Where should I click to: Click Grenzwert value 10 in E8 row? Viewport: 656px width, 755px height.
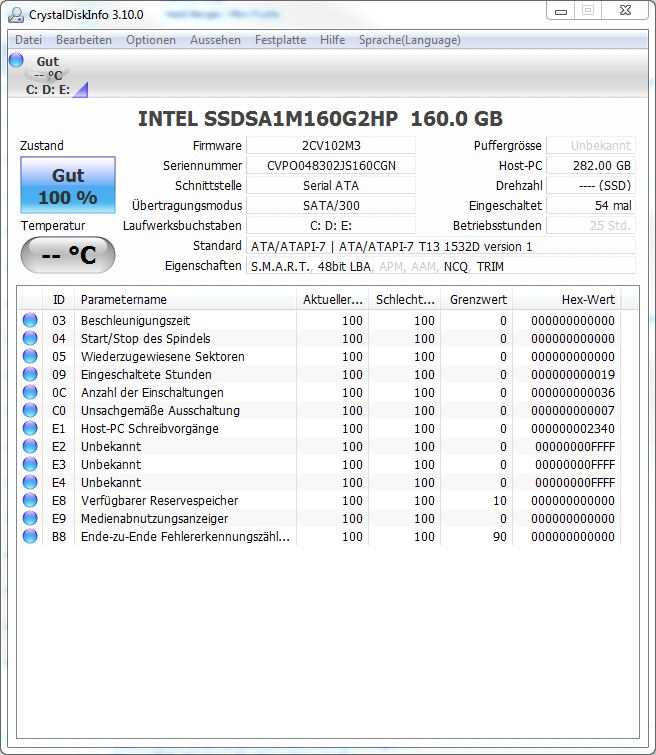[x=500, y=501]
